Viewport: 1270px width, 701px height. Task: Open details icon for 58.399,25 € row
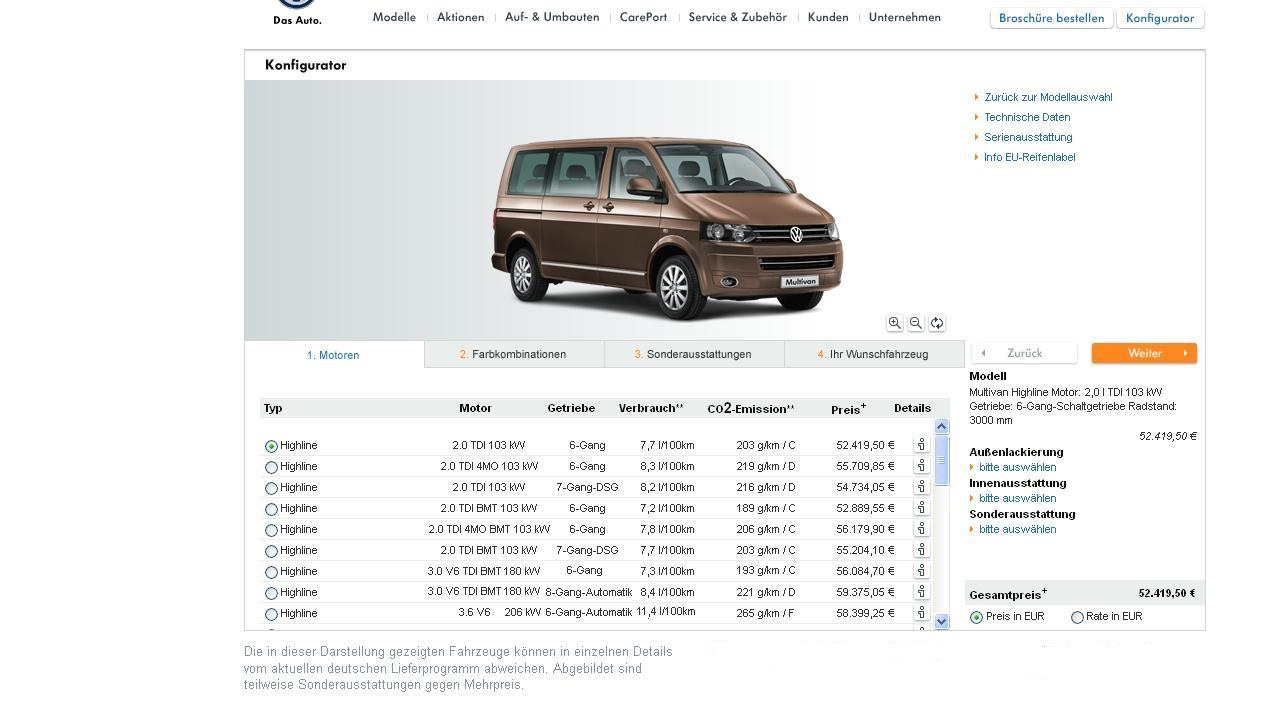(921, 613)
